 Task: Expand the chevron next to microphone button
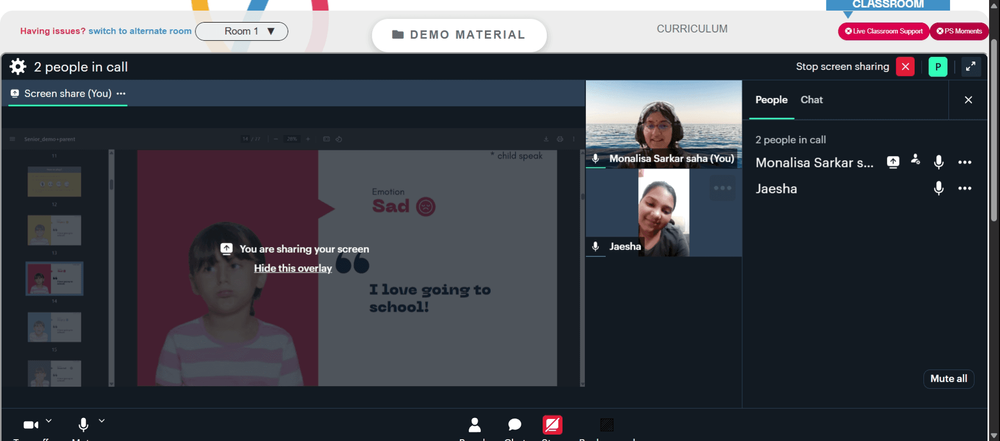[x=101, y=421]
